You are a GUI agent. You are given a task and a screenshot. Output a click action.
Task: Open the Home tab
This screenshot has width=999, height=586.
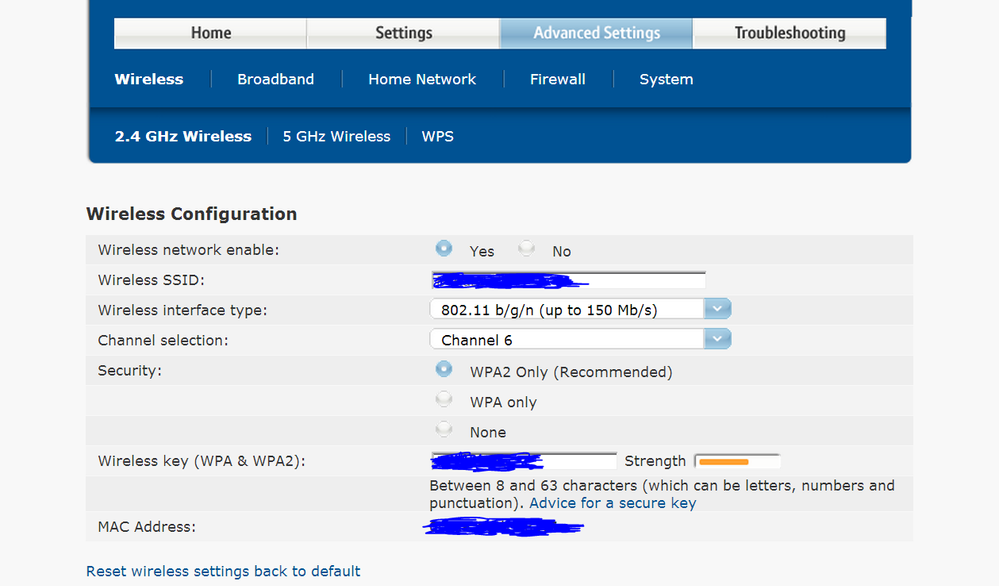click(x=210, y=33)
